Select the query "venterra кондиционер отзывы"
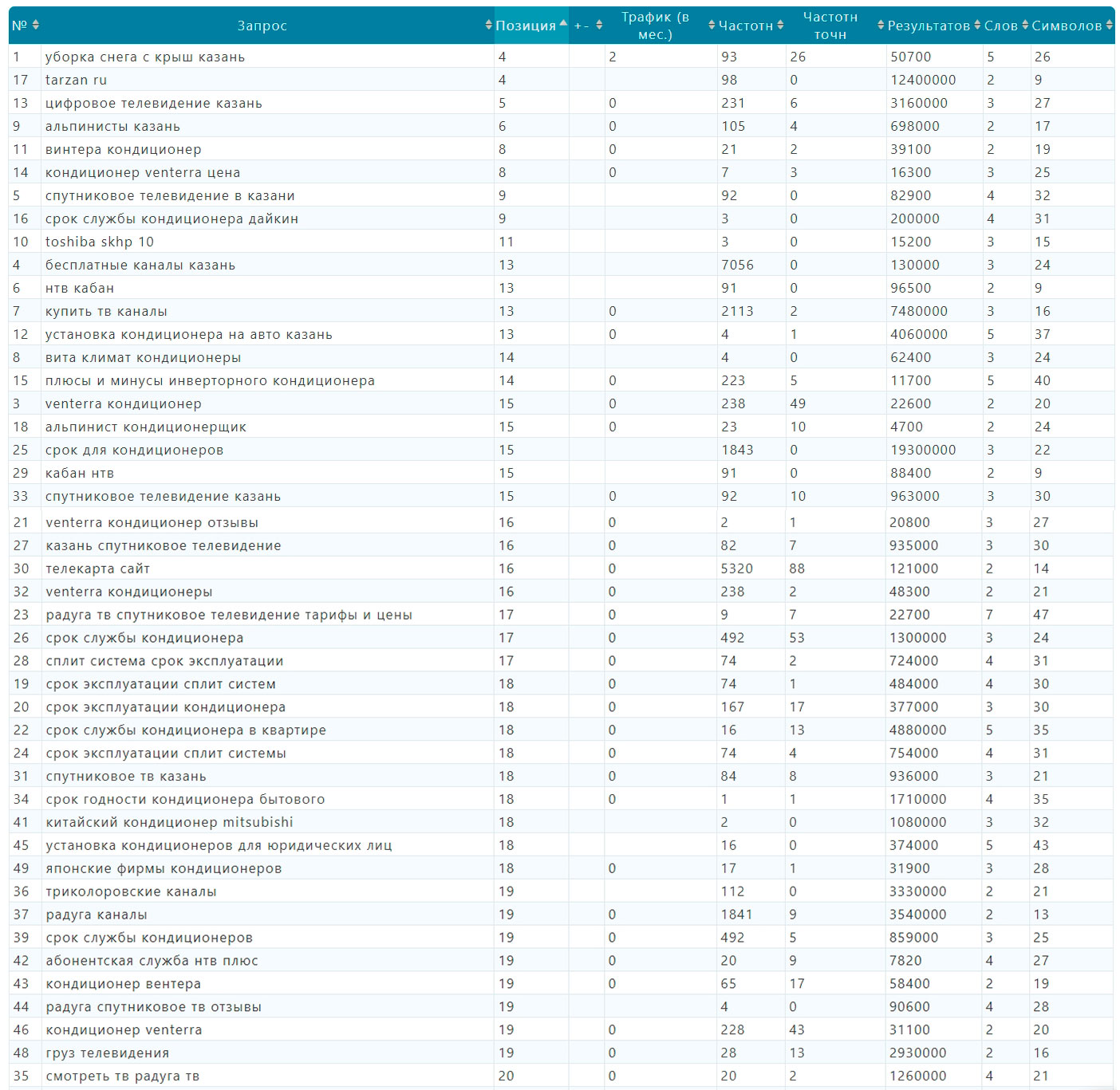This screenshot has height=1090, width=1120. [152, 522]
